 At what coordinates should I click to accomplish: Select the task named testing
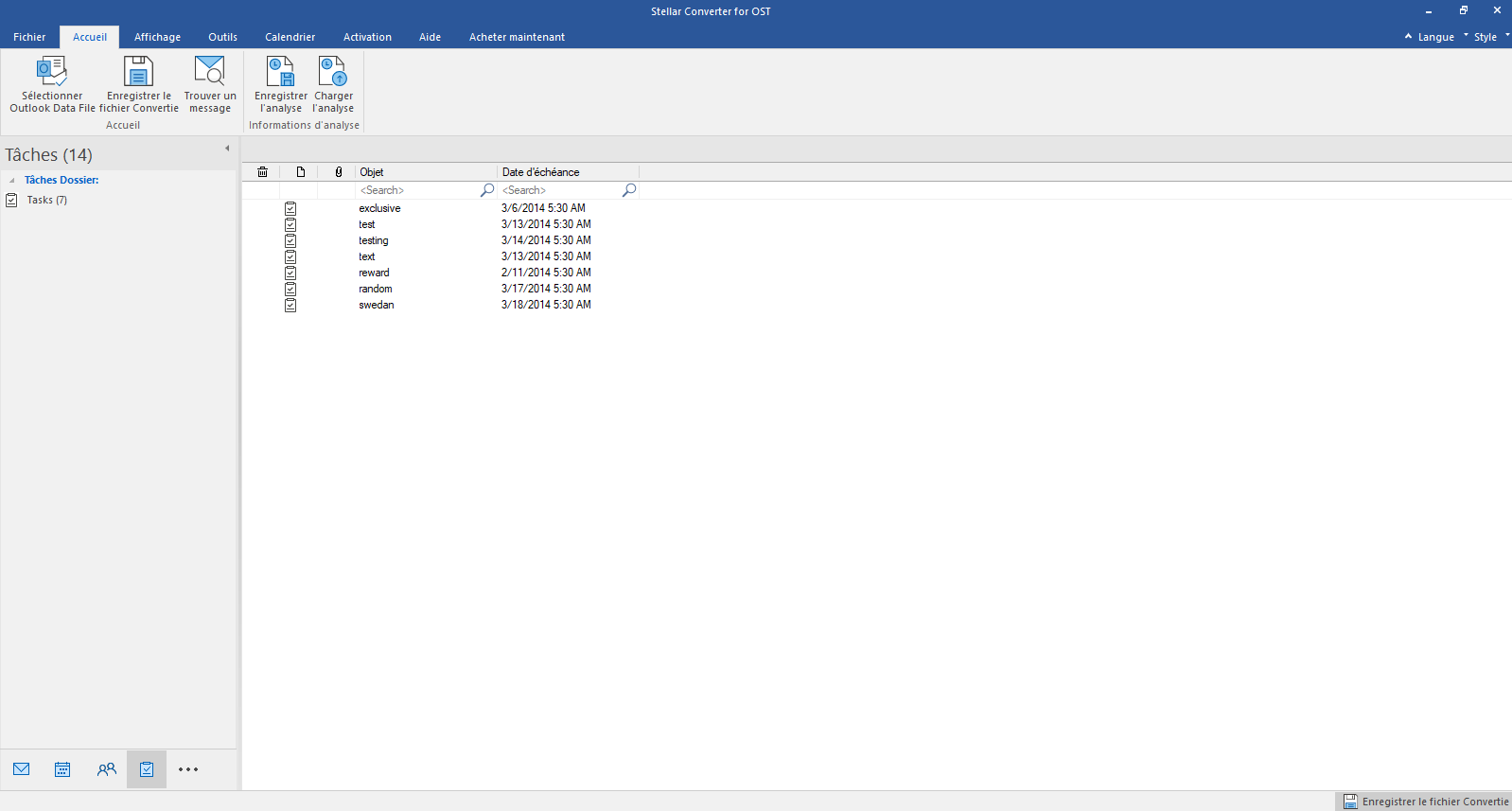point(374,240)
